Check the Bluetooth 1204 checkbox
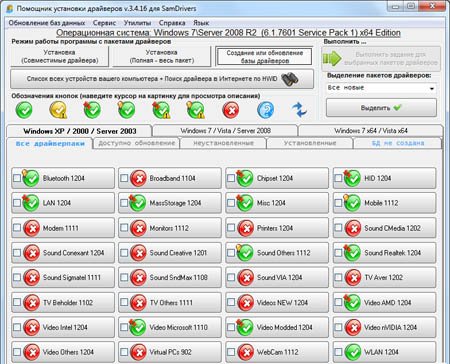Viewport: 450px width, 364px height. click(x=17, y=178)
